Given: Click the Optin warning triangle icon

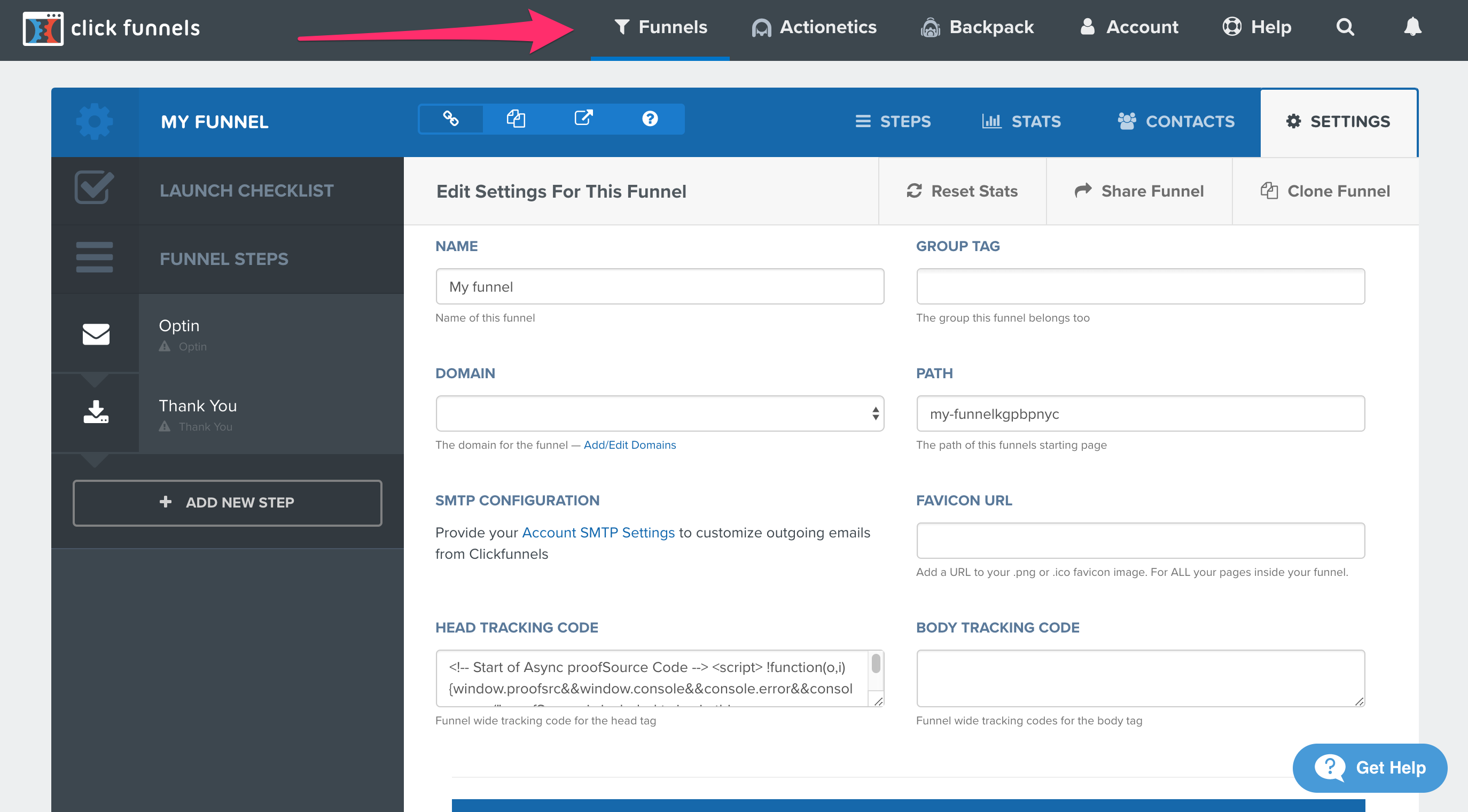Looking at the screenshot, I should (165, 347).
